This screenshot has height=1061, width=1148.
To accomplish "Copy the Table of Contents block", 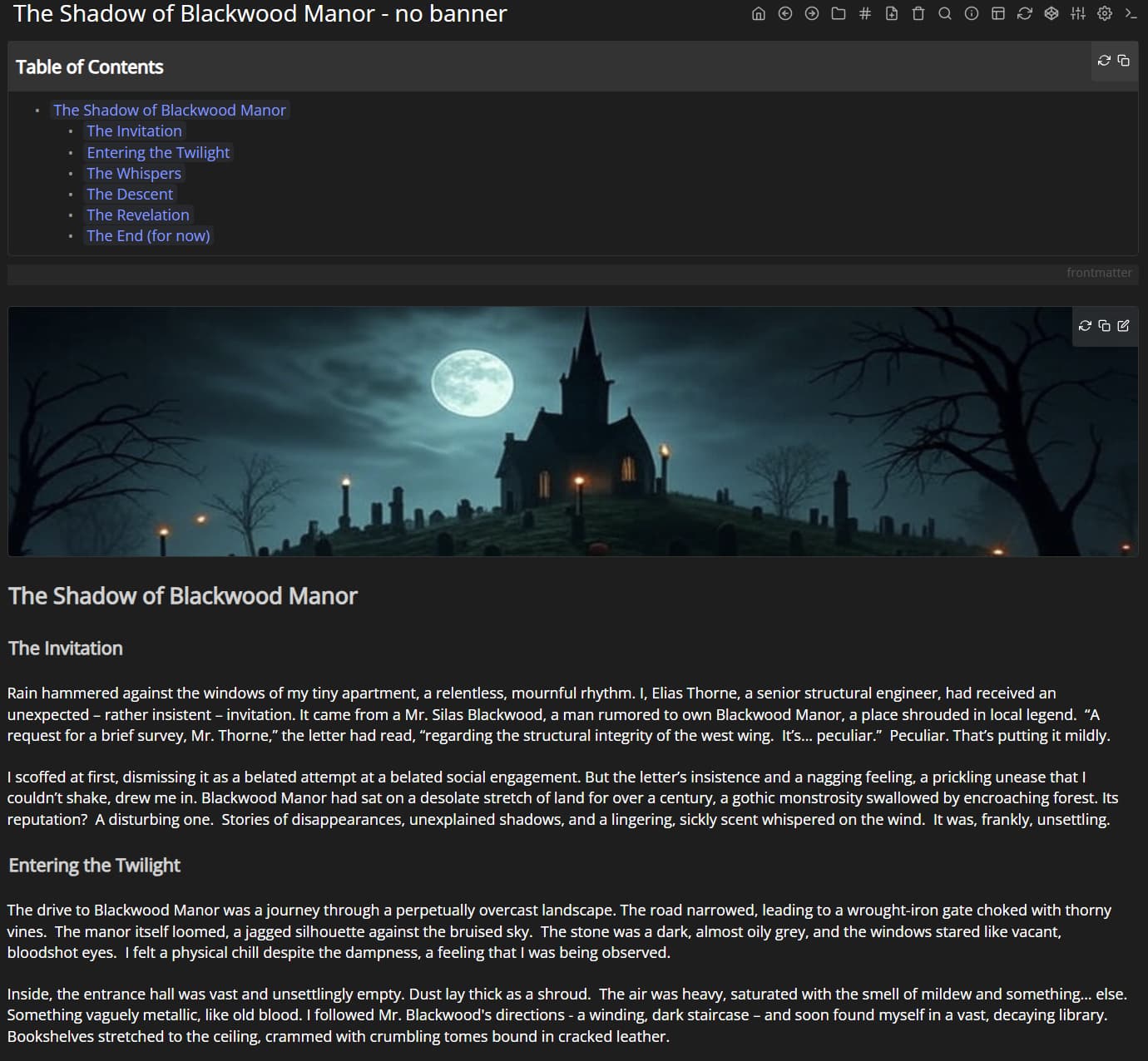I will 1124,61.
